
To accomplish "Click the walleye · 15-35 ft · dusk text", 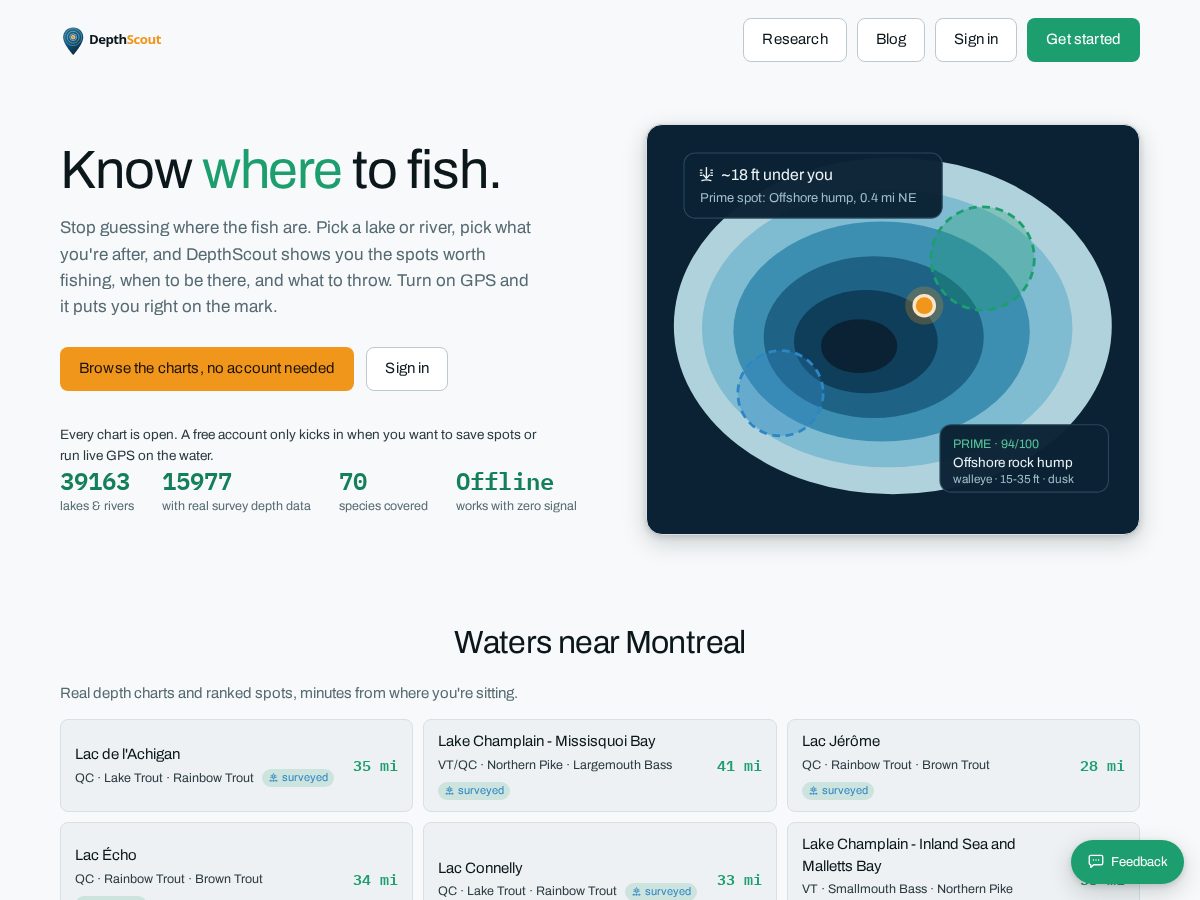I will (x=1013, y=480).
